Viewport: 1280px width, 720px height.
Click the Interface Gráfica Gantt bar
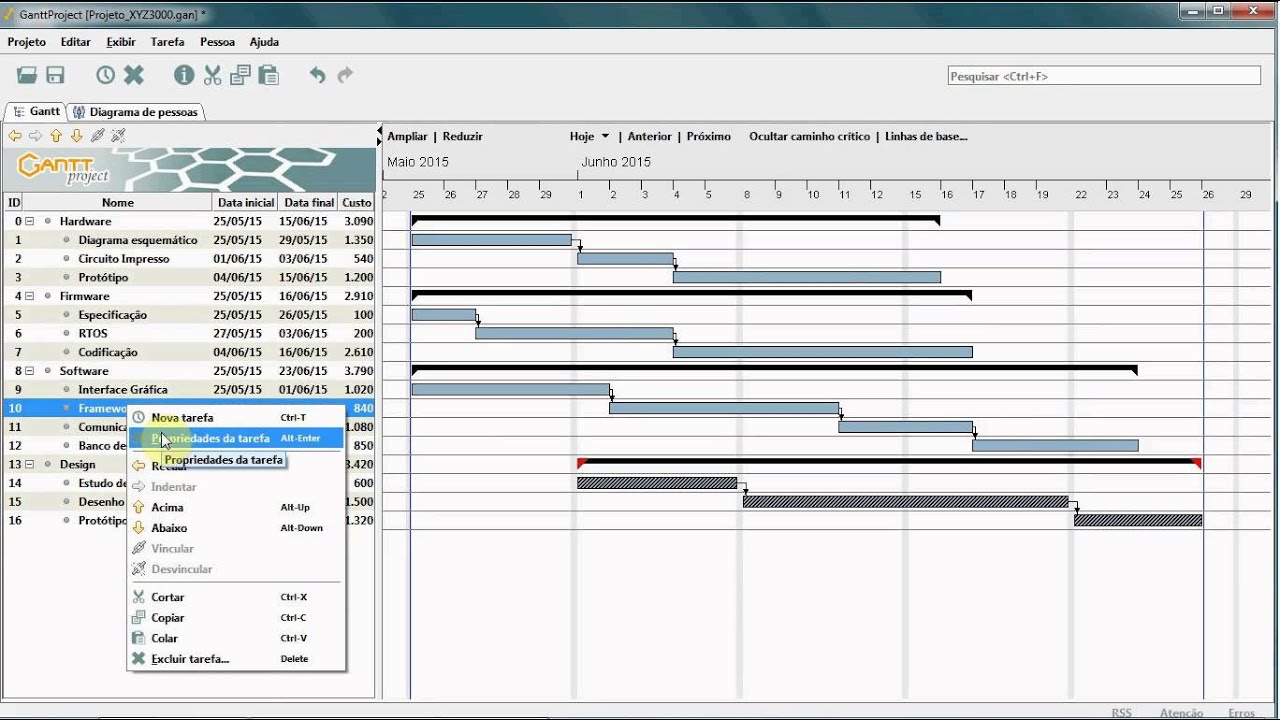click(511, 389)
